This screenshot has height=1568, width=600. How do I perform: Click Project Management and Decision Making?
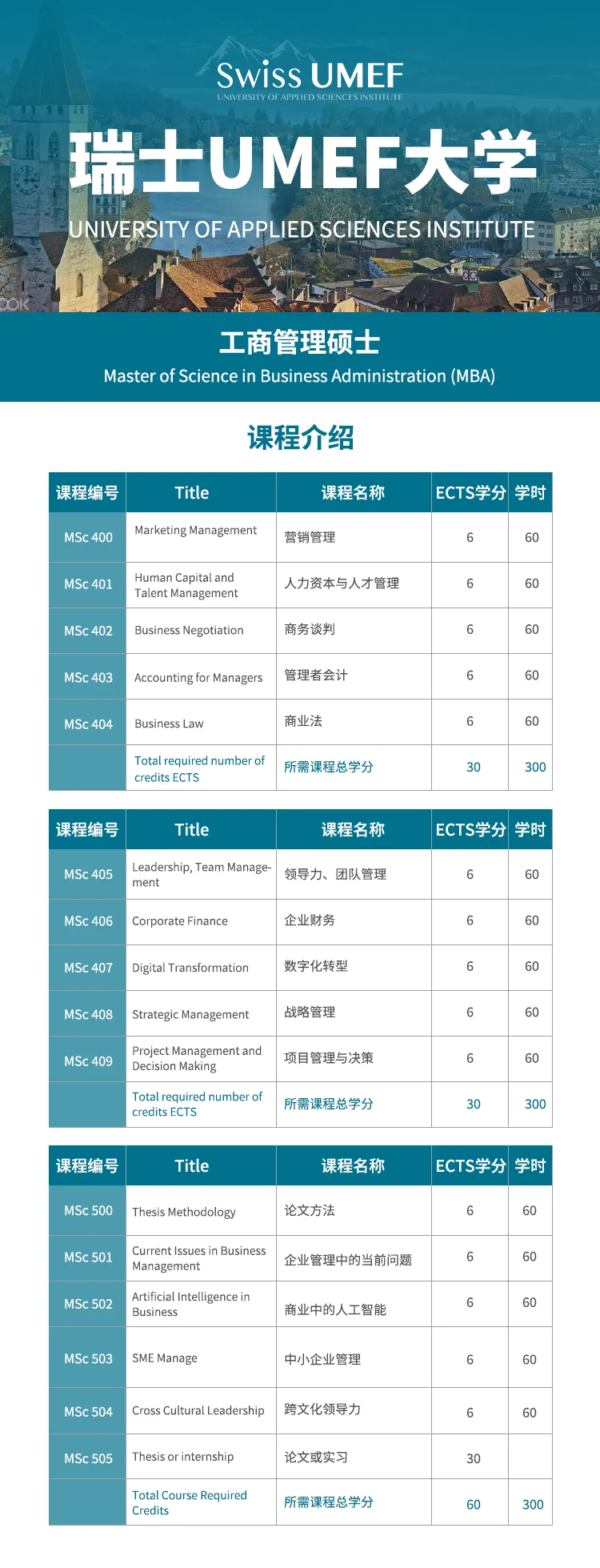coord(197,1058)
